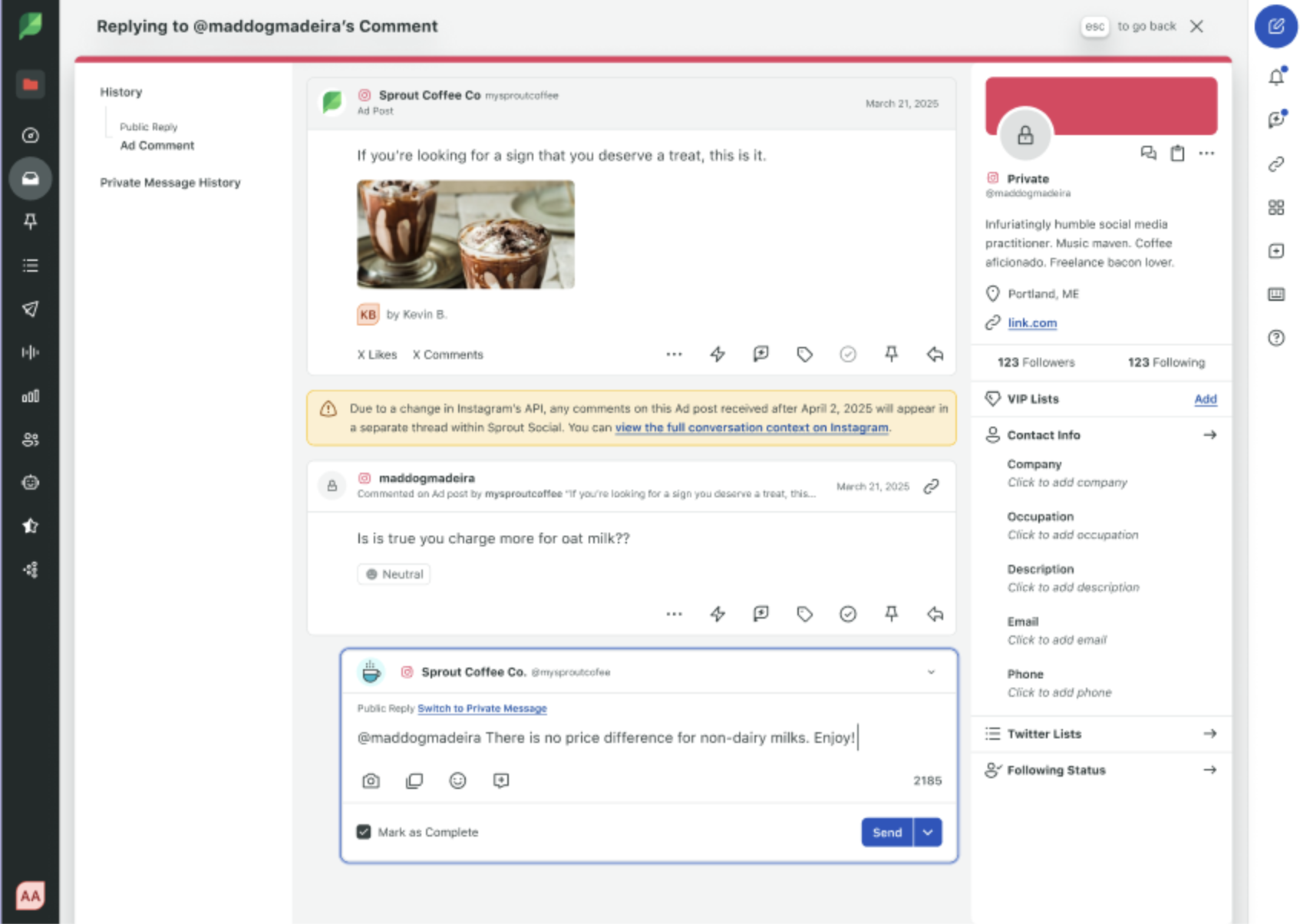Copy the maddogmadeira comment link icon

coord(931,487)
